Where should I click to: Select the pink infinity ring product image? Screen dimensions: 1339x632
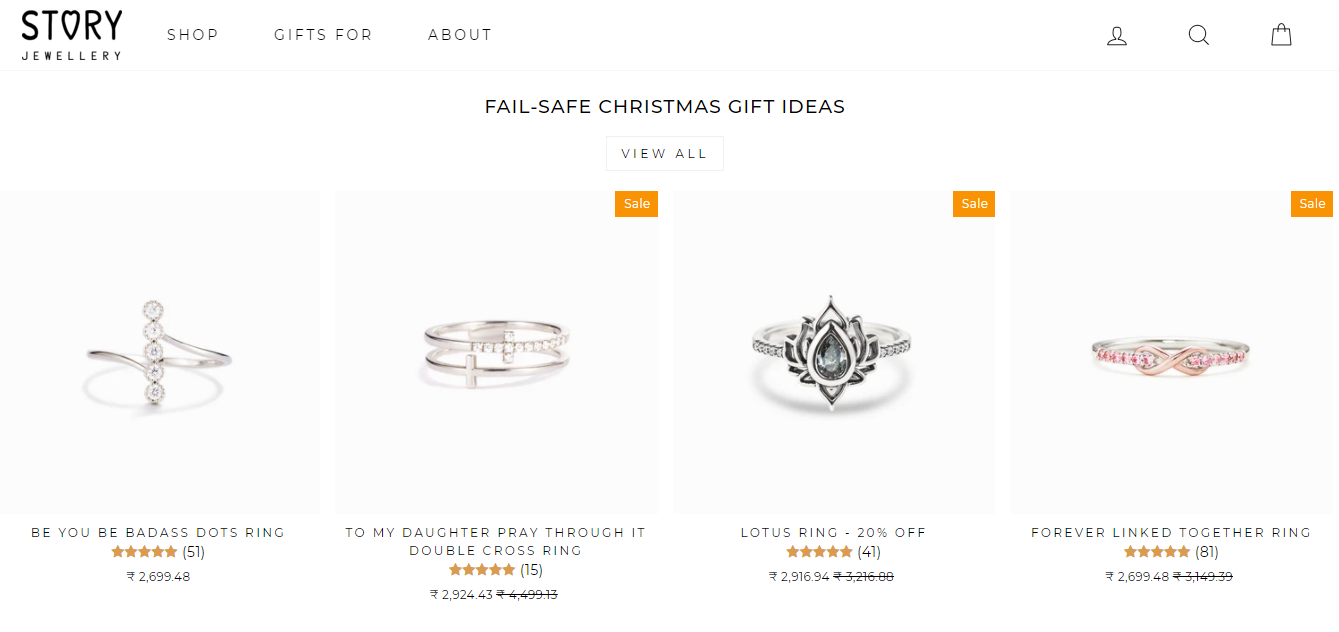point(1170,352)
